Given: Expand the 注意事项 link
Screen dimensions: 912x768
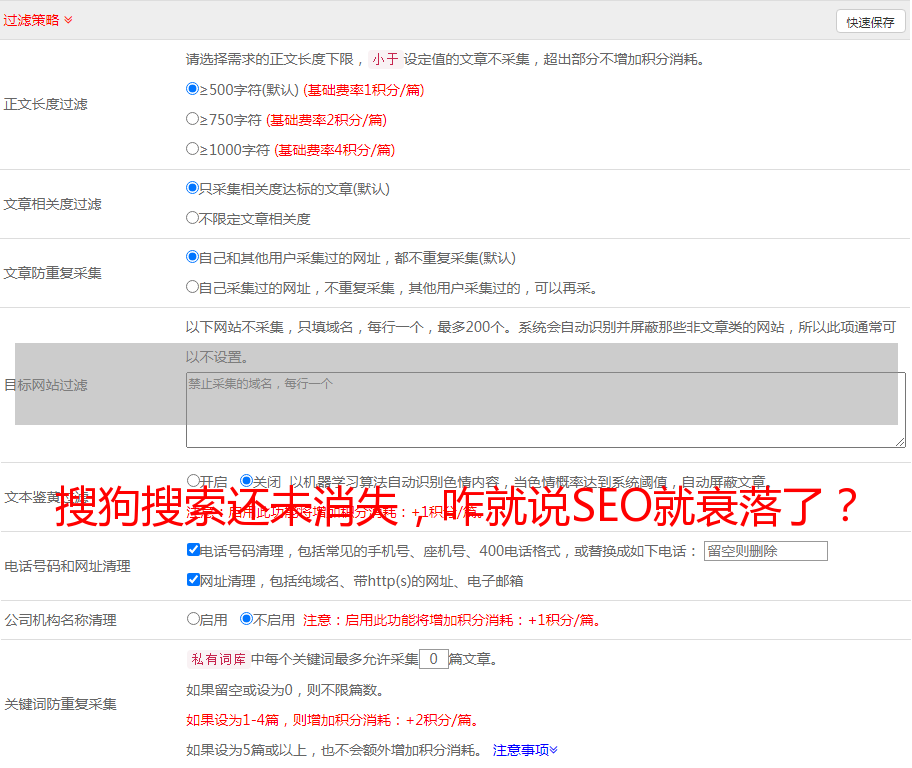Looking at the screenshot, I should [x=525, y=750].
